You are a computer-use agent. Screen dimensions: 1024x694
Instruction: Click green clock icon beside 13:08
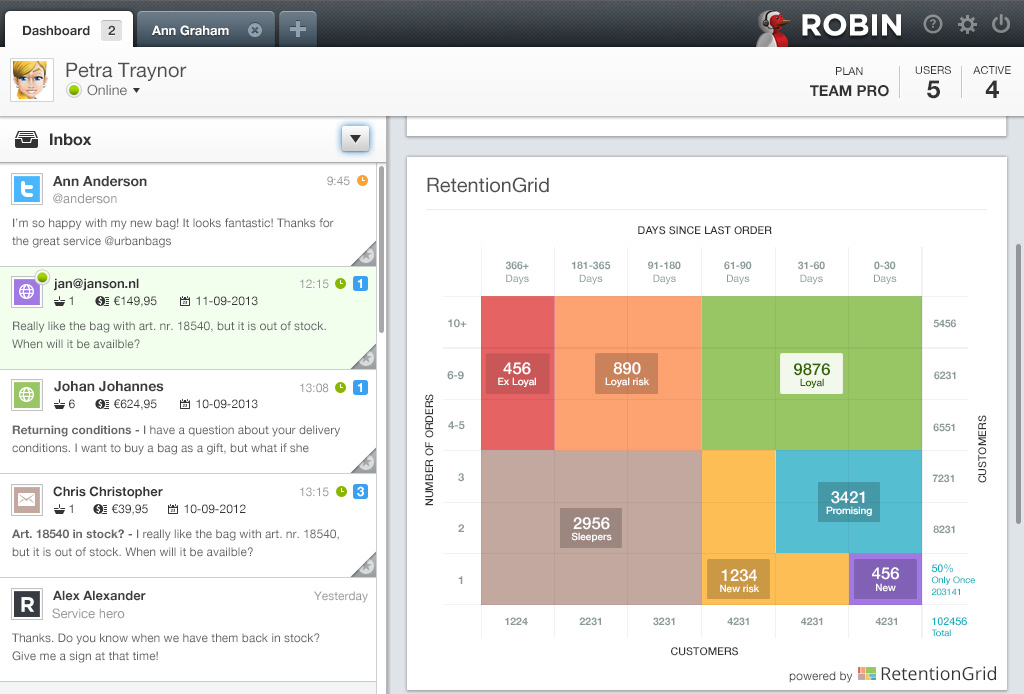coord(340,387)
